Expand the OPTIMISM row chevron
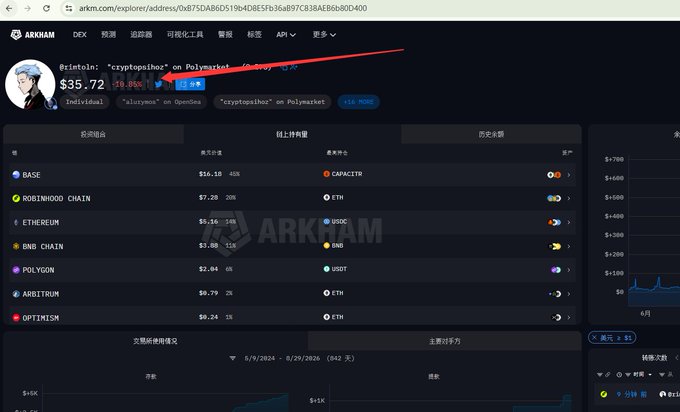This screenshot has width=680, height=412. click(x=569, y=317)
